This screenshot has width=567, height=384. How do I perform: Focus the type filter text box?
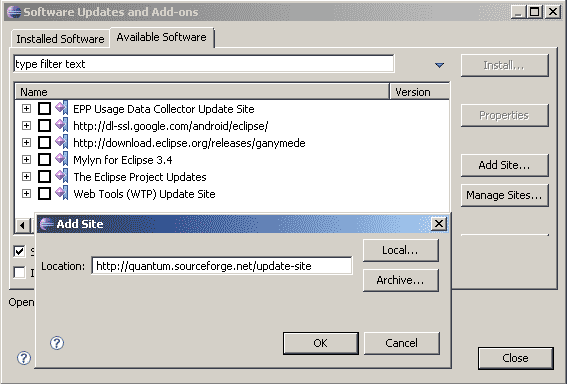tap(204, 64)
